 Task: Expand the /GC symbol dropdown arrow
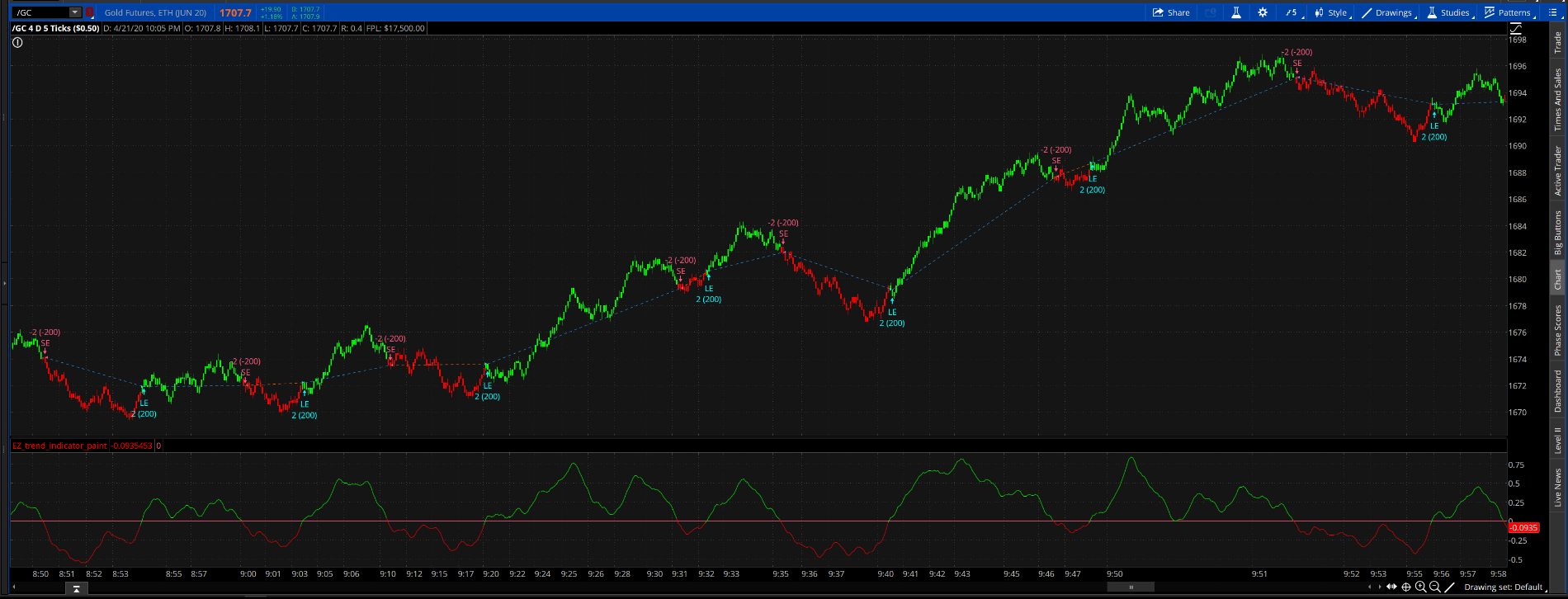click(x=75, y=12)
